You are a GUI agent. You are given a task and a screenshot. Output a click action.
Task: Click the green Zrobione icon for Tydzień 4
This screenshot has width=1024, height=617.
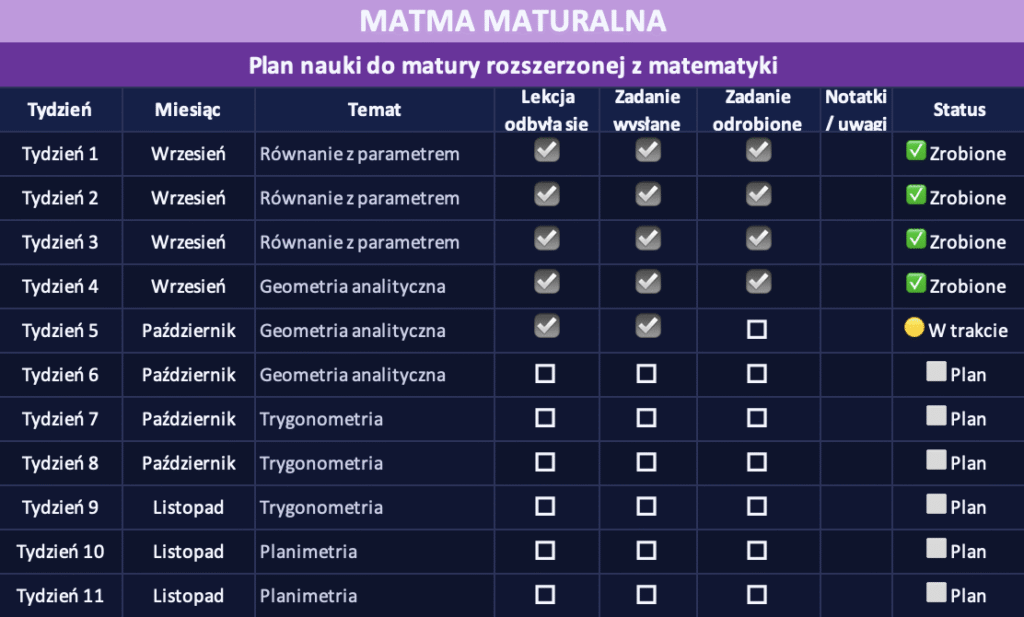915,283
